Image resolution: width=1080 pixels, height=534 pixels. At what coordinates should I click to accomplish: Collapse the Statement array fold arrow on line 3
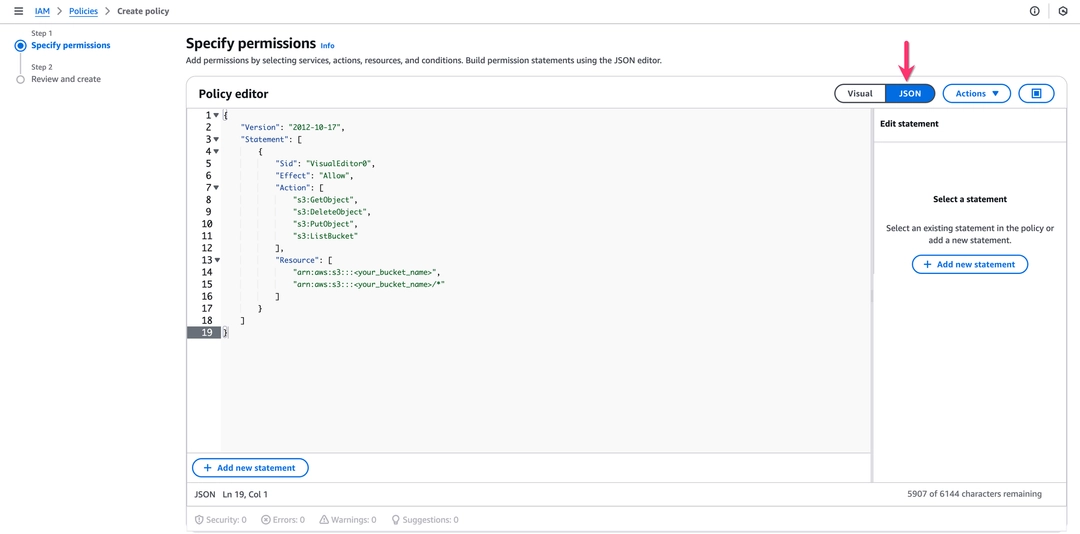point(216,139)
